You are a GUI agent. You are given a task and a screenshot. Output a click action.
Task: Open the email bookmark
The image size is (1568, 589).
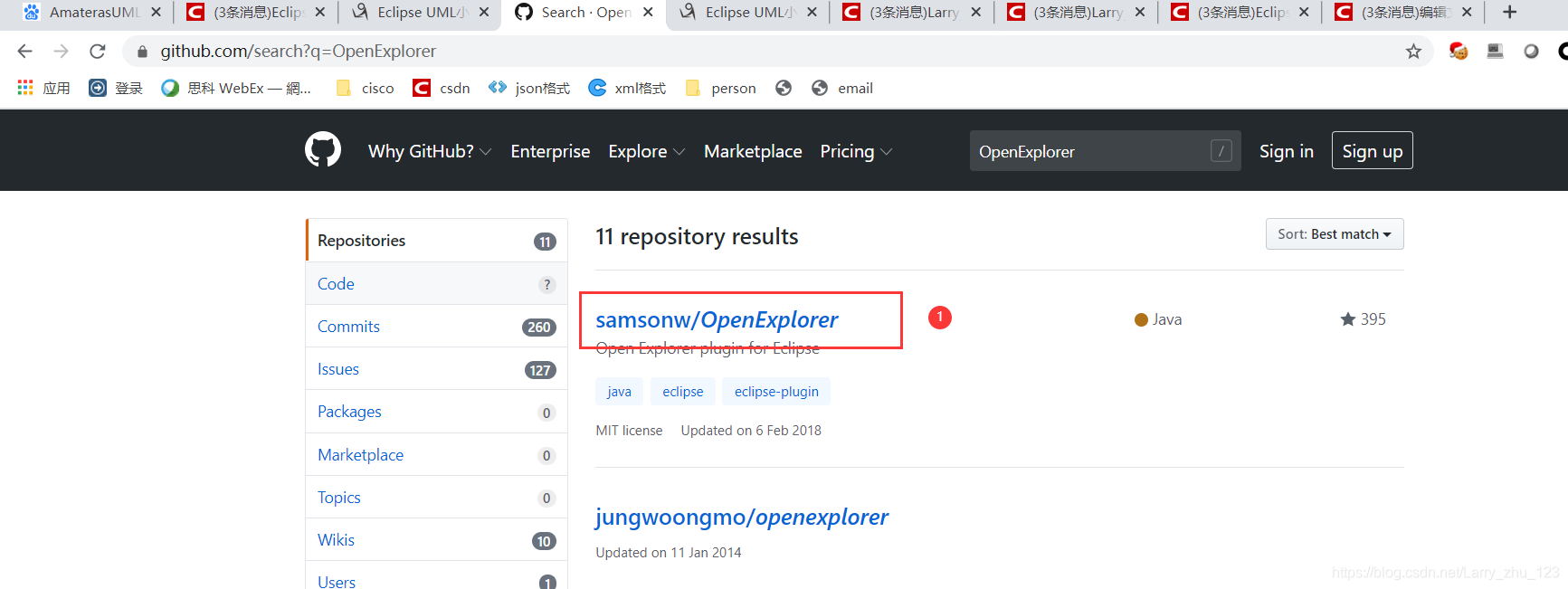click(x=842, y=88)
